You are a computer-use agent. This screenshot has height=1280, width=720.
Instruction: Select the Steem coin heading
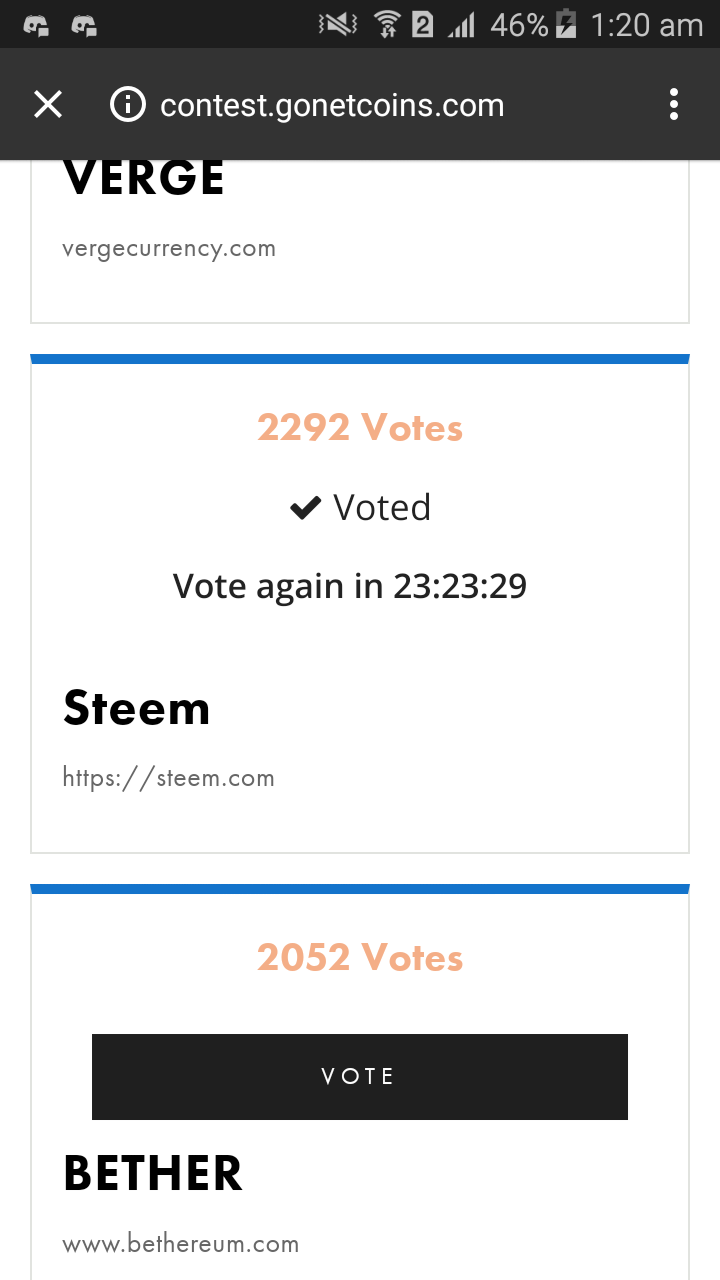(137, 708)
